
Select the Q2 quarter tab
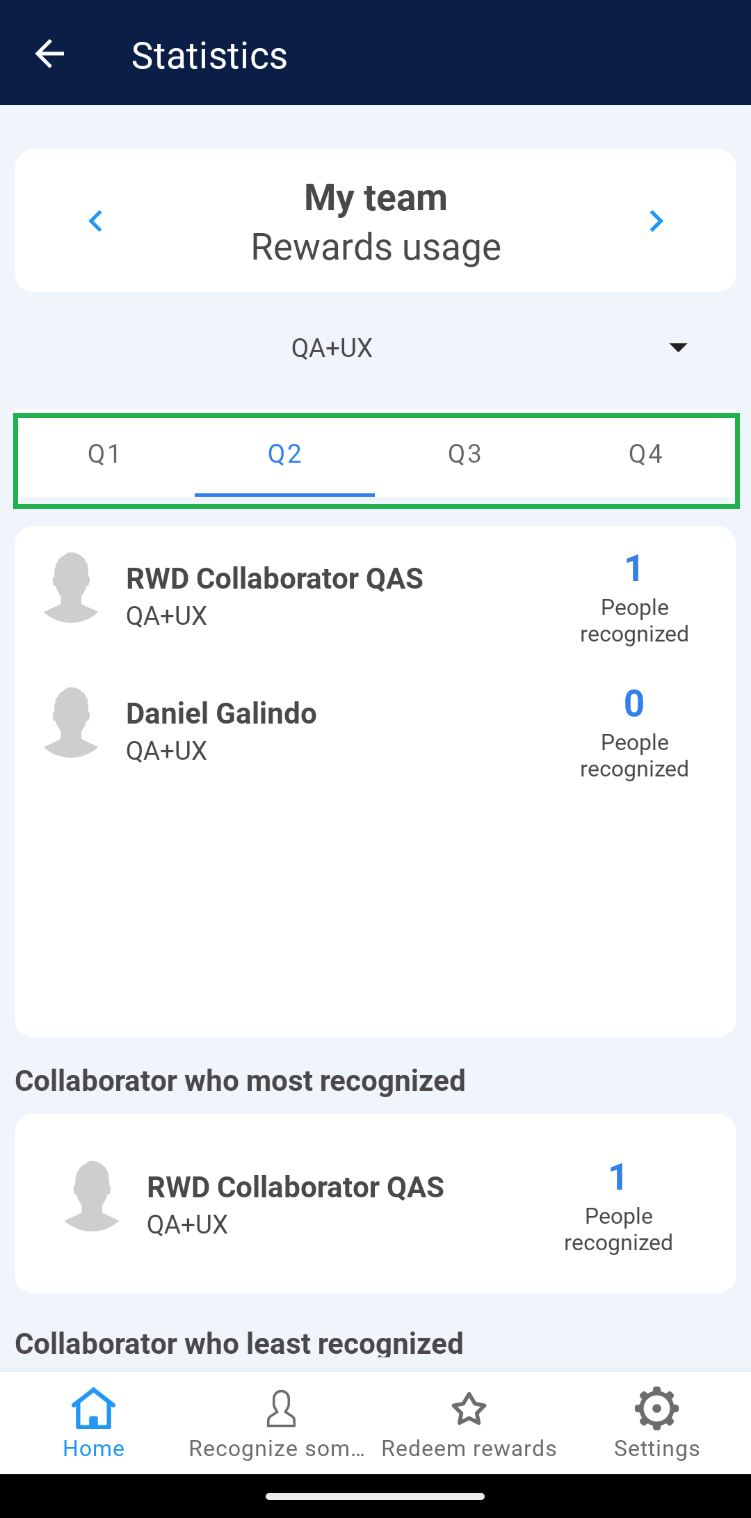click(285, 455)
